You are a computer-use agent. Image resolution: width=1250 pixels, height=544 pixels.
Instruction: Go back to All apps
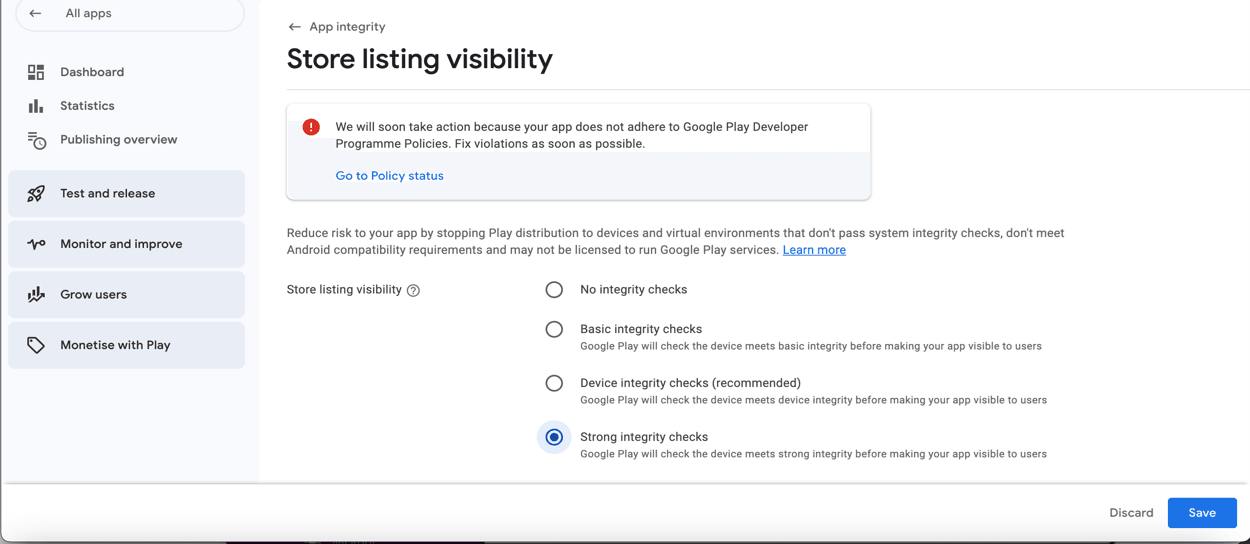coord(88,14)
